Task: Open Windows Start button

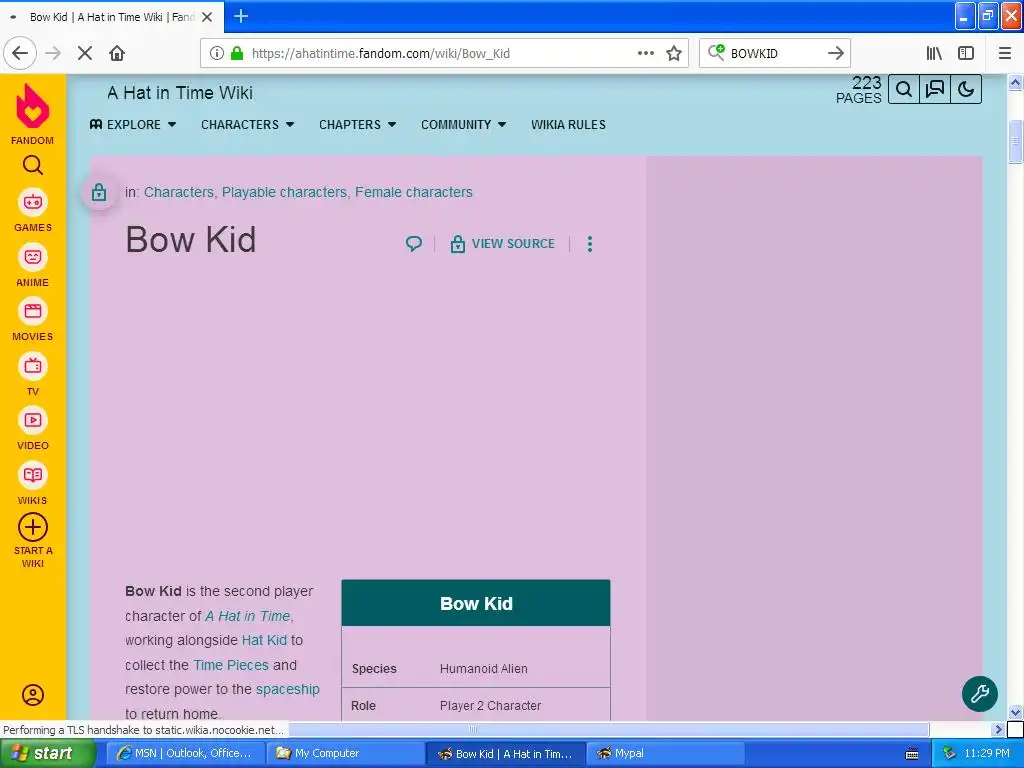Action: 47,754
